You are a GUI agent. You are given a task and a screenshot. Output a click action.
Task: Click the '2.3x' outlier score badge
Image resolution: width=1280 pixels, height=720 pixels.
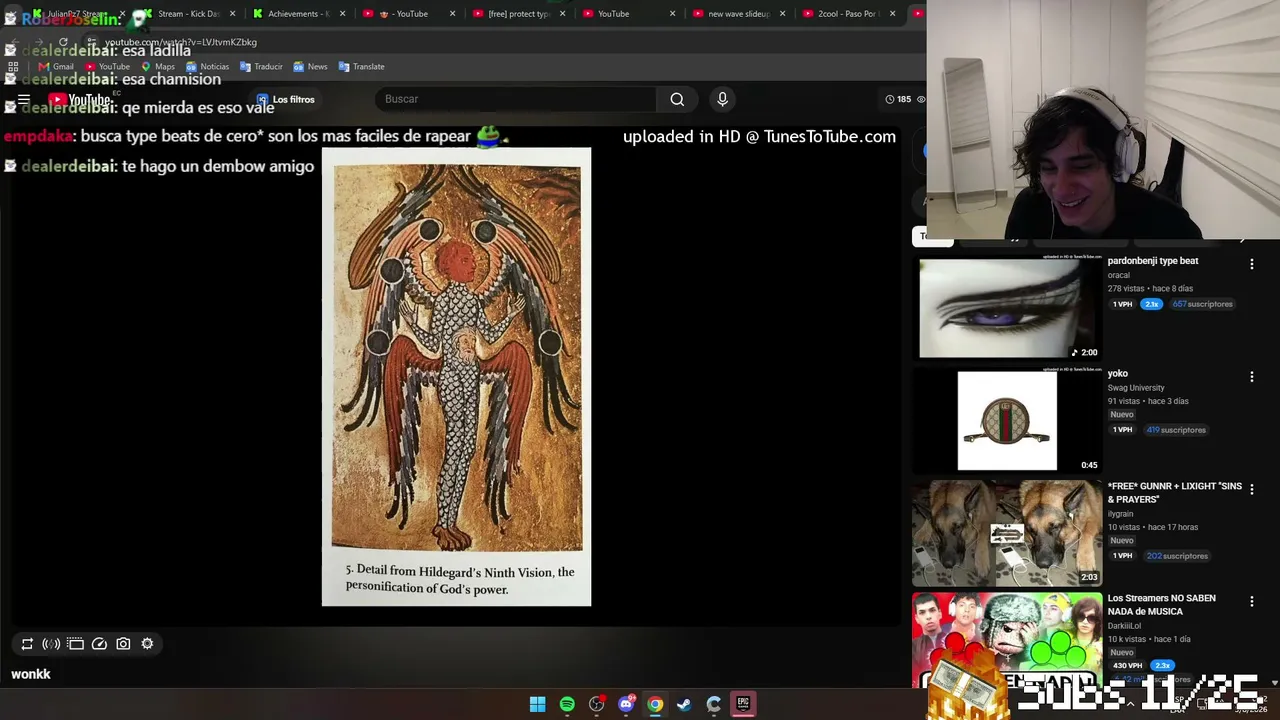(1162, 666)
